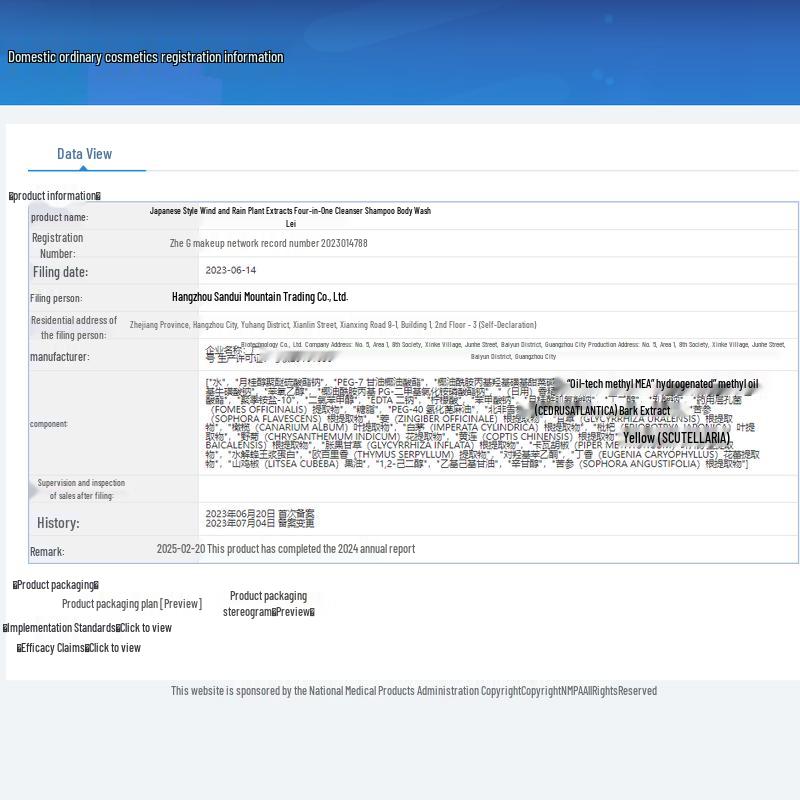
Task: Click the NMPA copyright footer text
Action: [x=414, y=691]
